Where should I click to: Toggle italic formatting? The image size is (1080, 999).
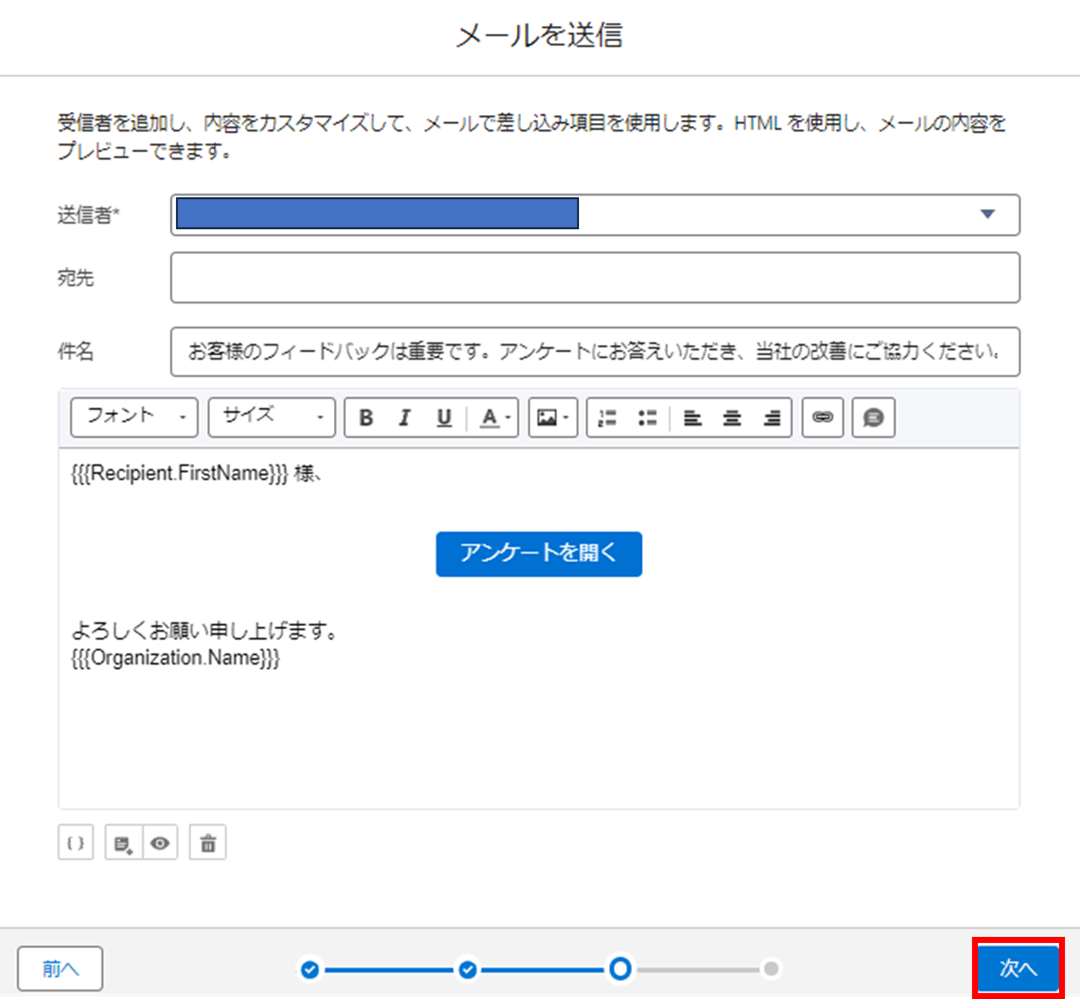point(405,418)
